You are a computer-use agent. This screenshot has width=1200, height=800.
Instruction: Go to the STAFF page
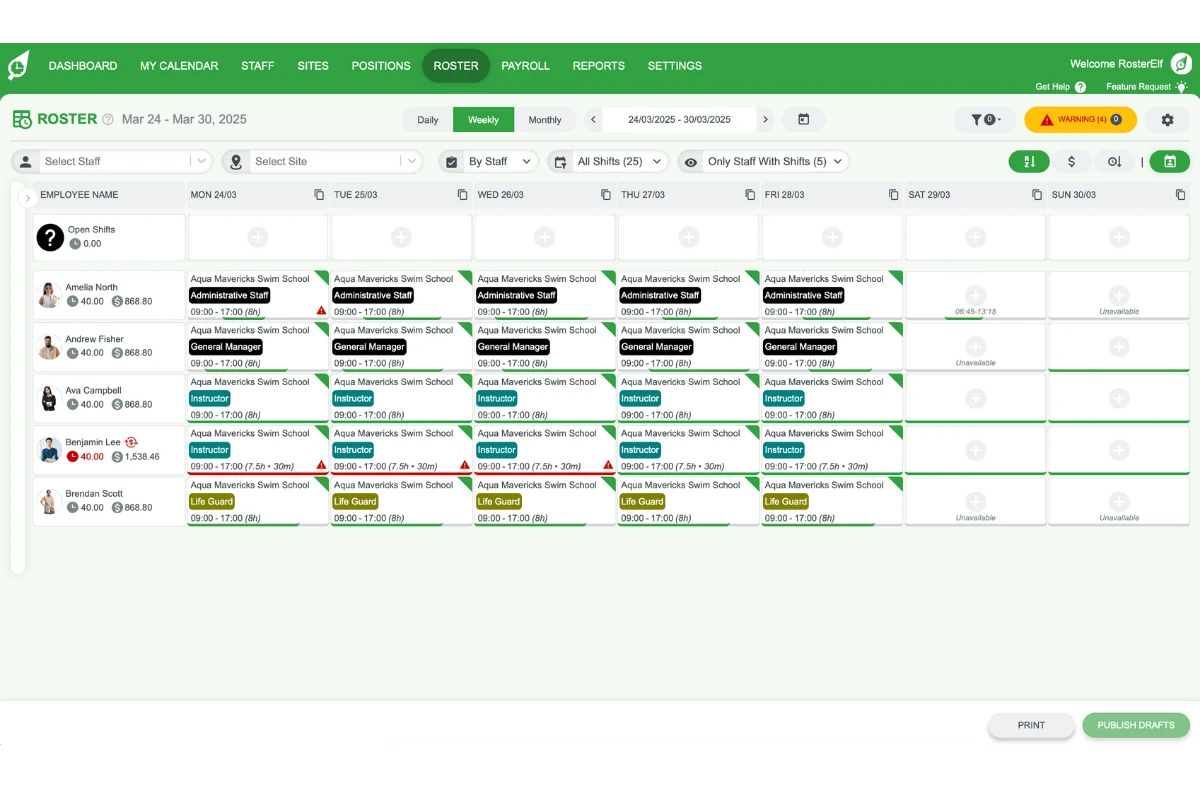tap(257, 66)
